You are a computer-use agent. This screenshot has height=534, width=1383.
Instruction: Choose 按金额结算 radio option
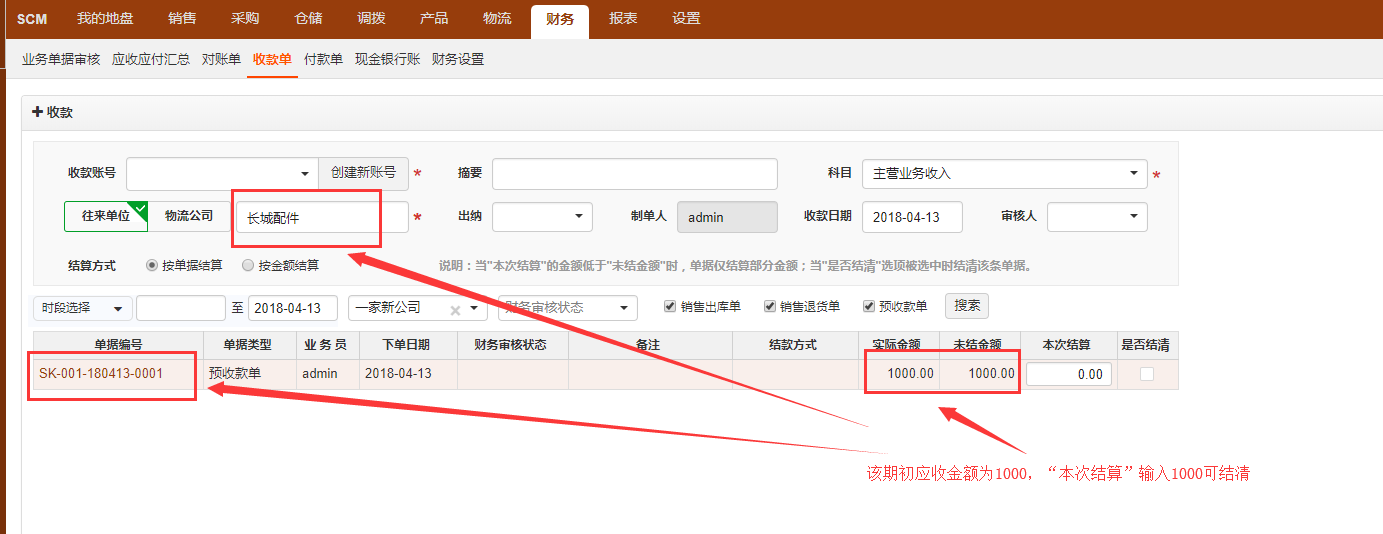(x=248, y=266)
